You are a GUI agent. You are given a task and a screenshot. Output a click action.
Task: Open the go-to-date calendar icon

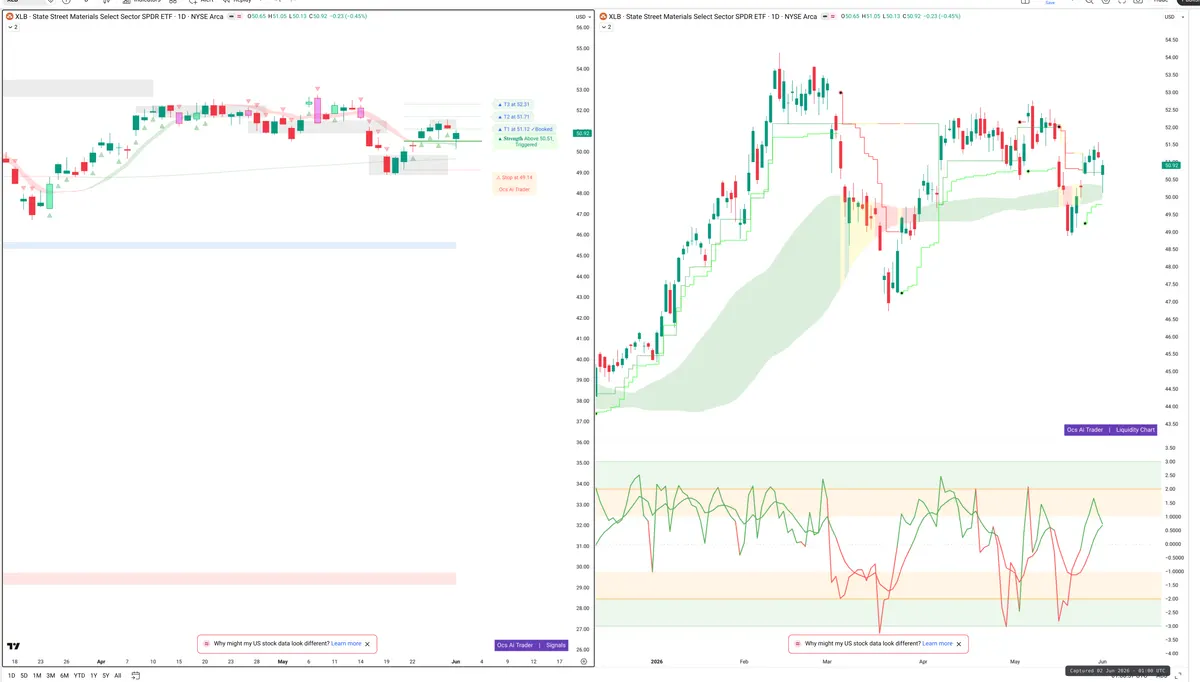click(135, 675)
